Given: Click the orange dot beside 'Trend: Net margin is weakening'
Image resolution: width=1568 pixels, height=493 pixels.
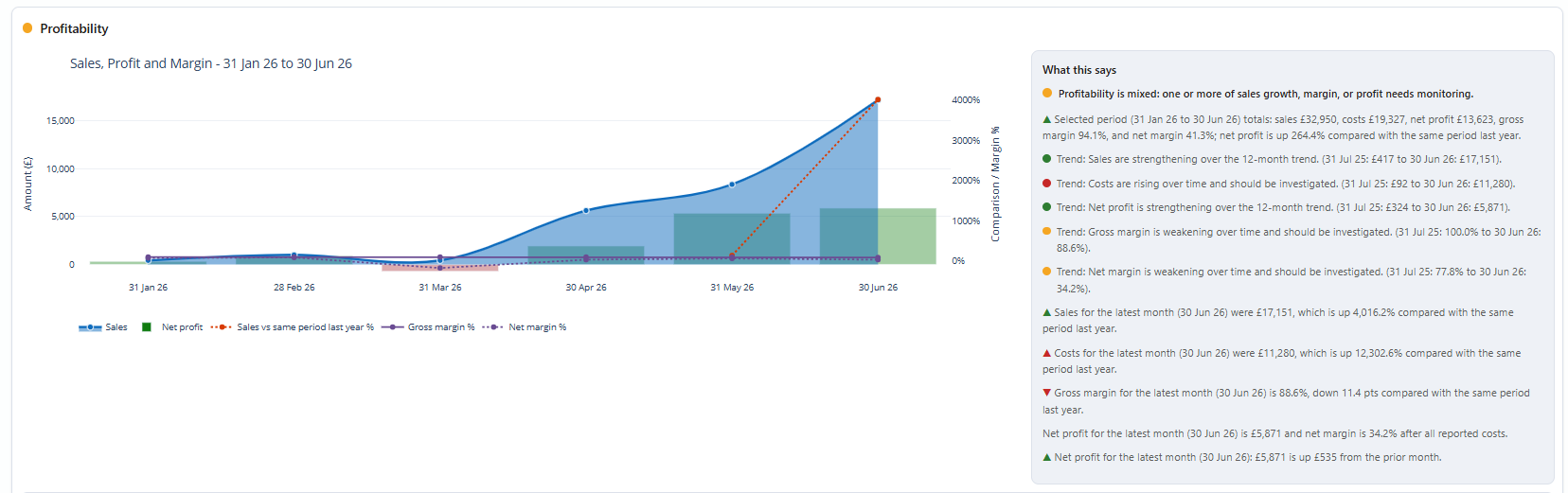Looking at the screenshot, I should pyautogui.click(x=1047, y=272).
